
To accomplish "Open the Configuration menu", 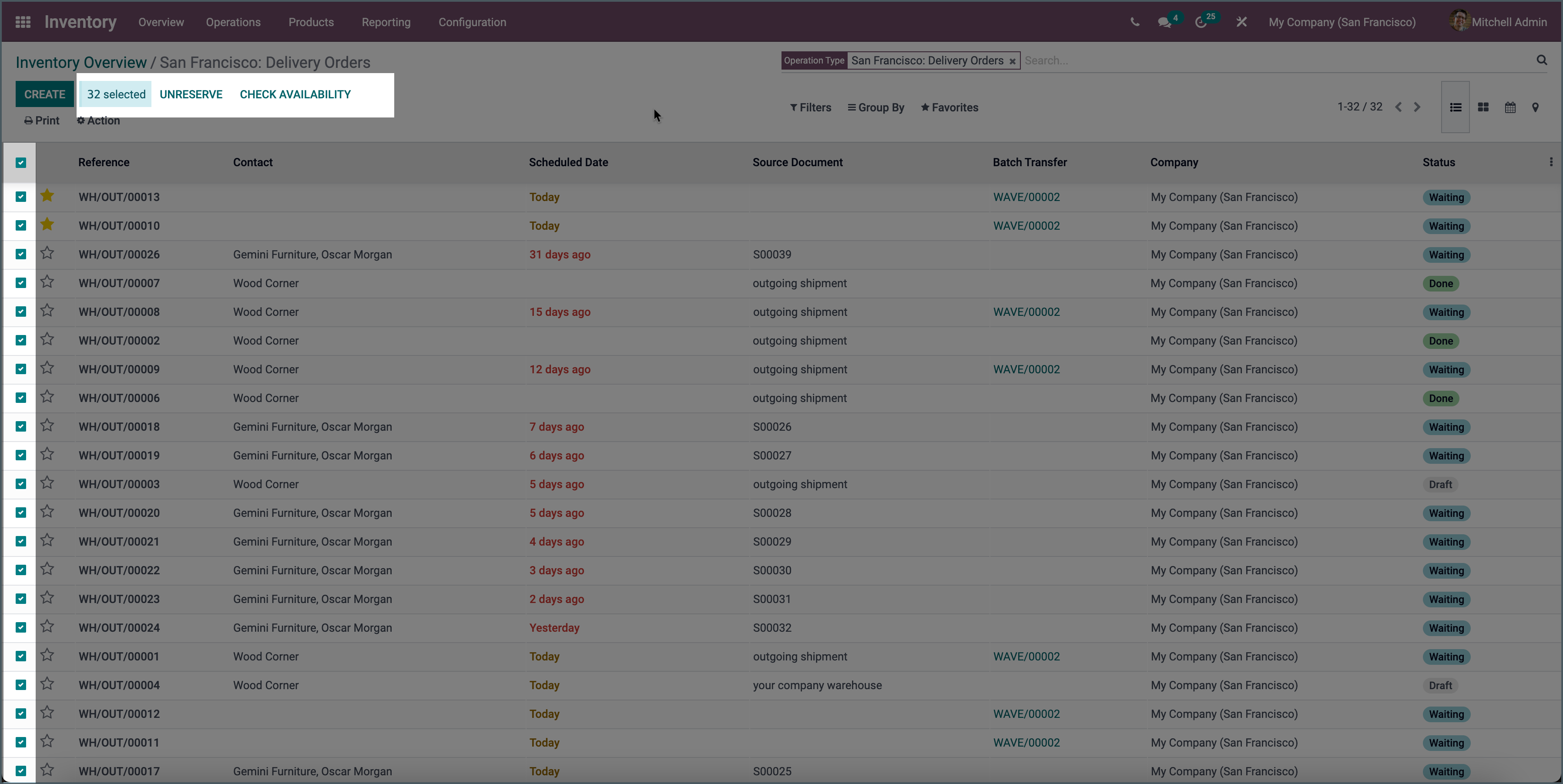I will (x=472, y=22).
